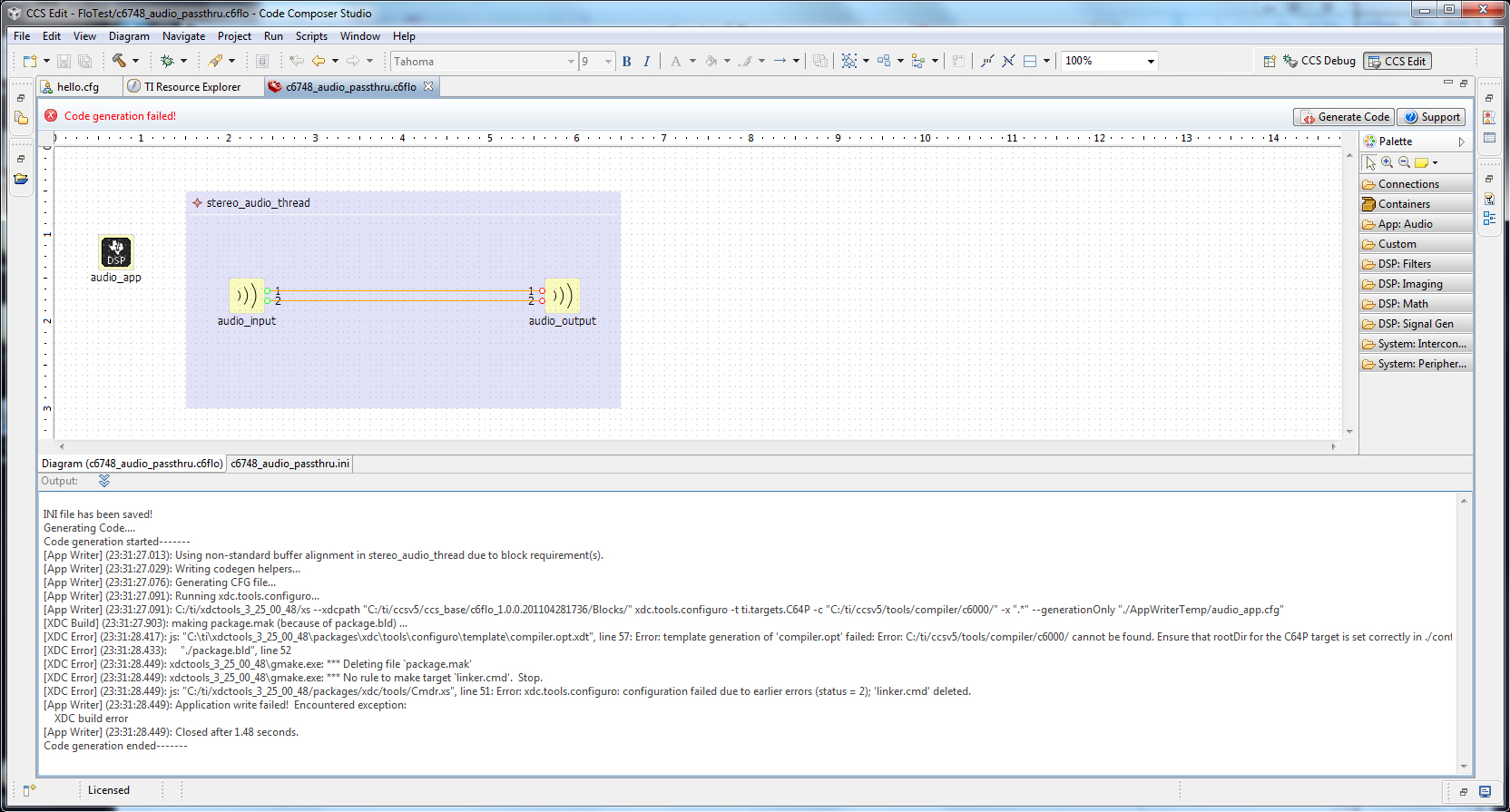Select the audio_input block
The height and width of the screenshot is (812, 1510).
[x=247, y=296]
